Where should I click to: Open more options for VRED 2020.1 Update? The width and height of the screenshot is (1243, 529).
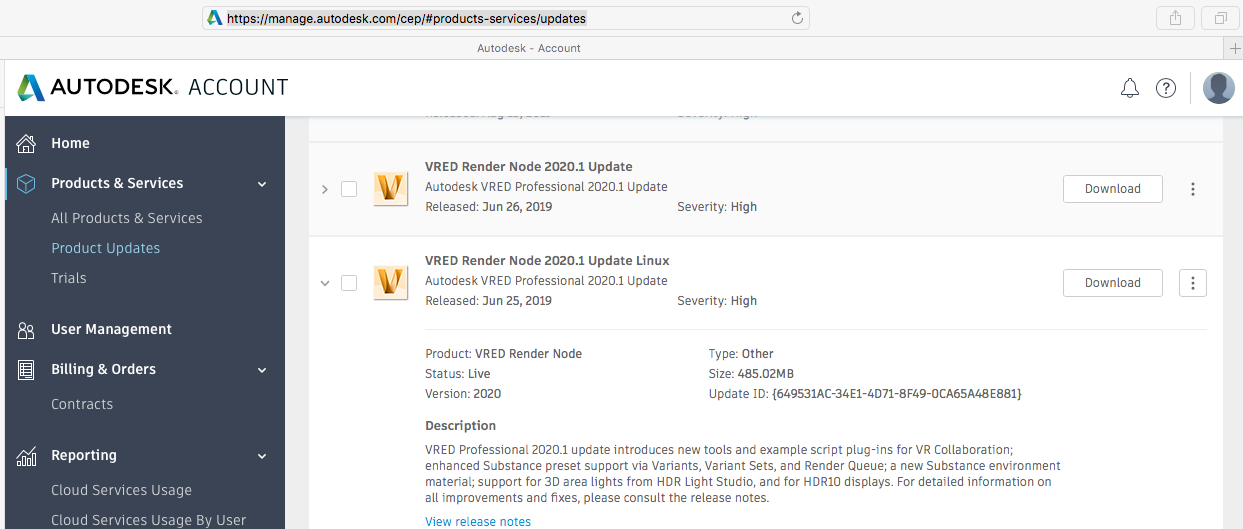[x=1193, y=189]
